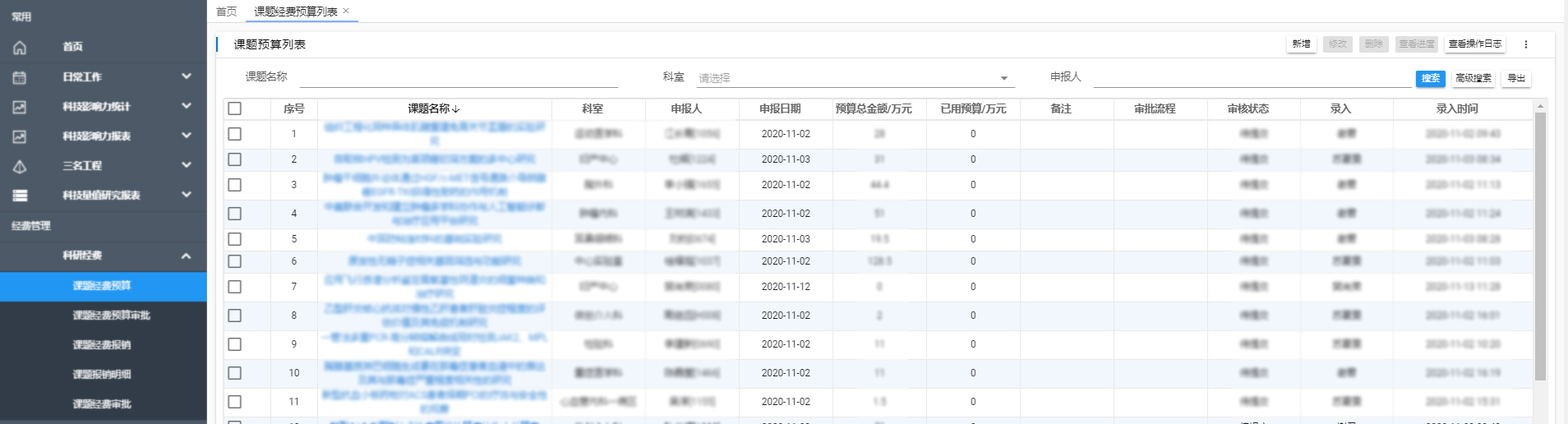Image resolution: width=1568 pixels, height=424 pixels.
Task: Click the 首页 home icon in sidebar
Action: click(20, 48)
